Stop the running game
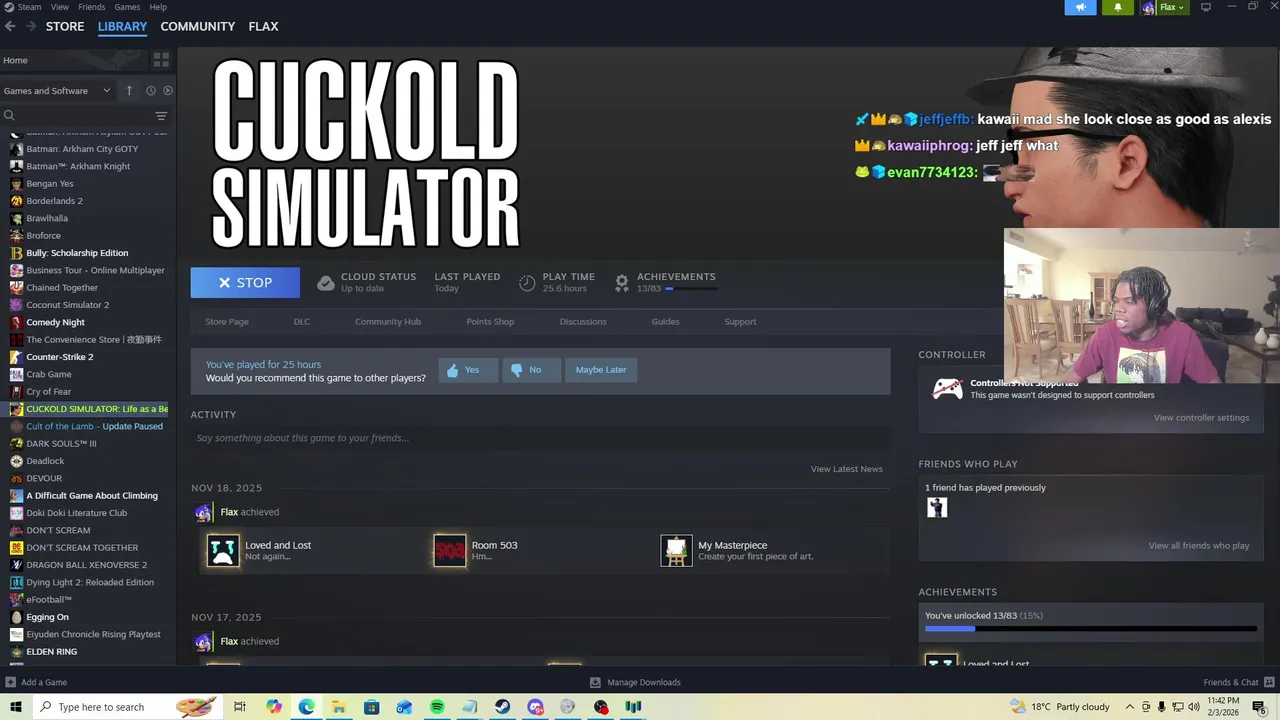1280x720 pixels. (245, 283)
